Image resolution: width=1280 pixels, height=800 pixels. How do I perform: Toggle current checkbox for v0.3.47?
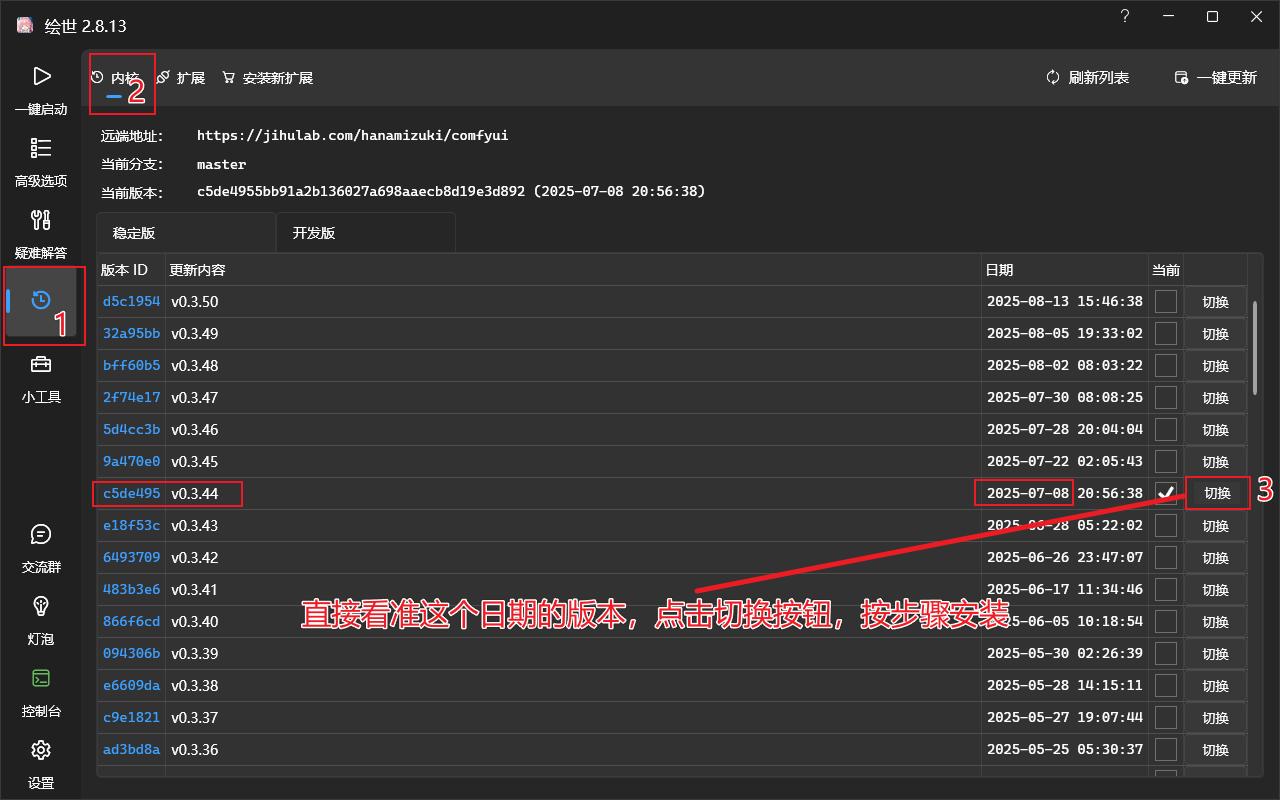tap(1166, 397)
